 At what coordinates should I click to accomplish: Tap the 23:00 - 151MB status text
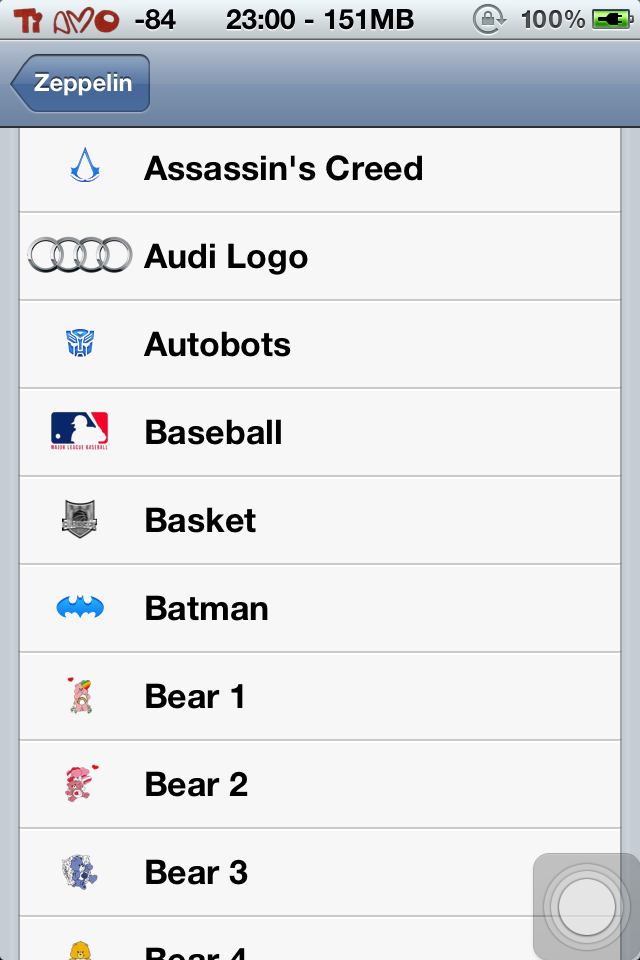[320, 20]
